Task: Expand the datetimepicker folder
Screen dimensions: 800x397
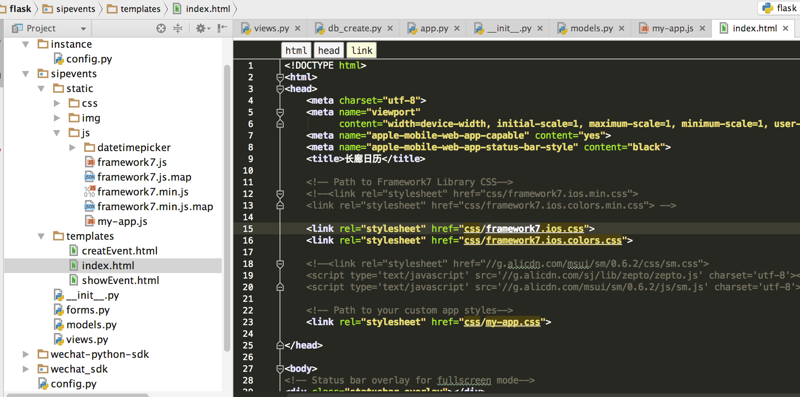Action: point(72,147)
